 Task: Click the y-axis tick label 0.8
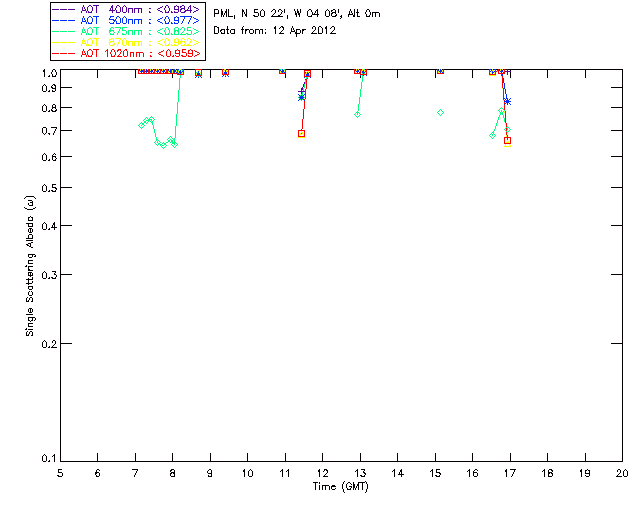(49, 108)
